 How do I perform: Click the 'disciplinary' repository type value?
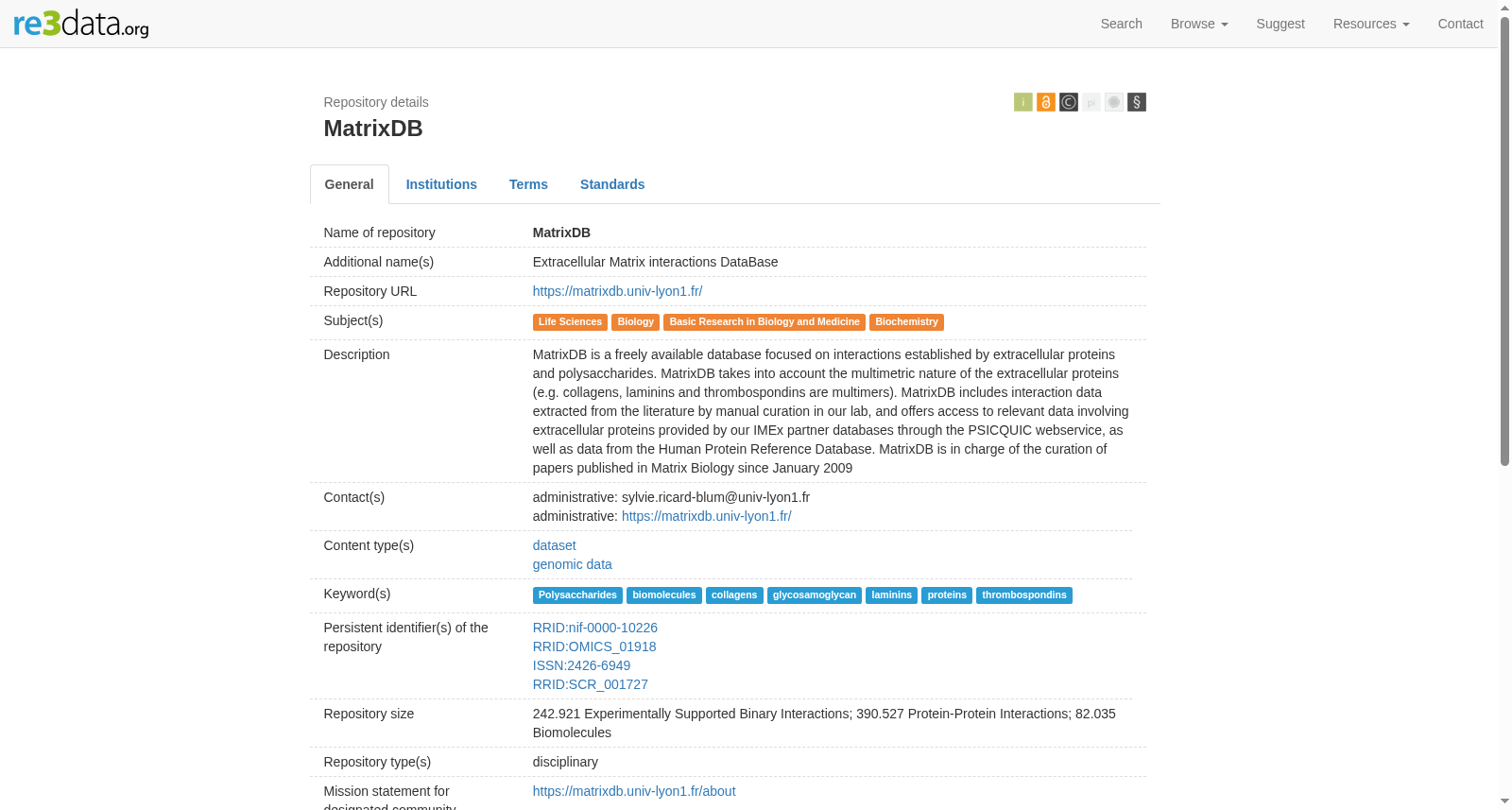(x=565, y=762)
